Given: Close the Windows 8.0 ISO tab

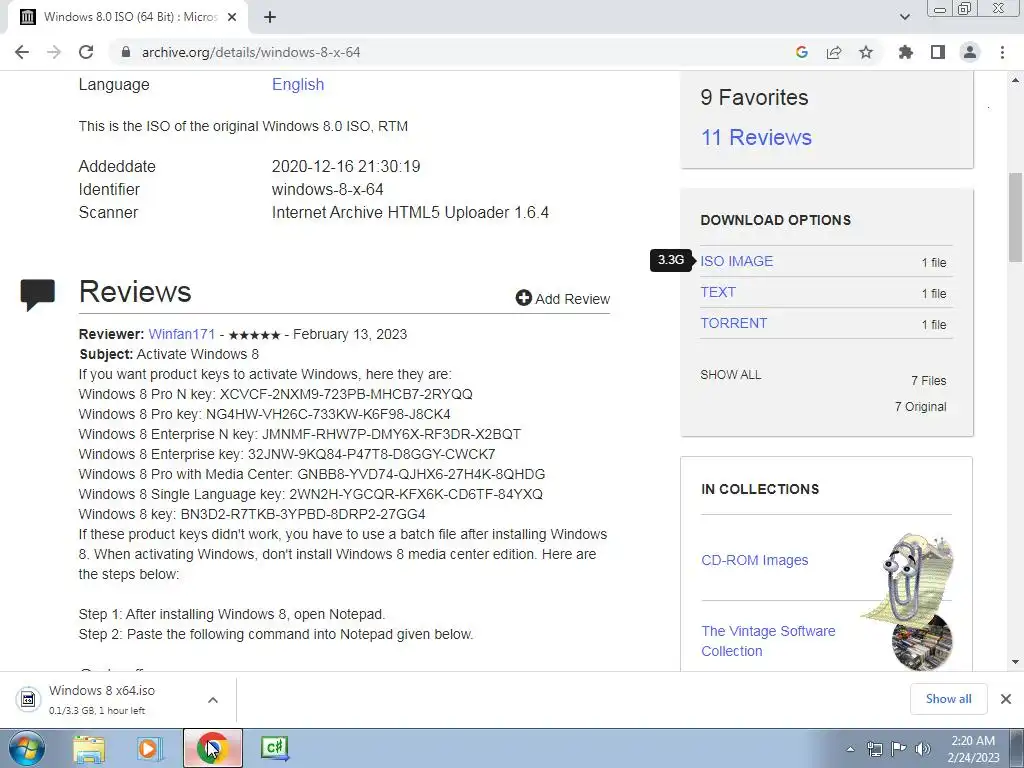Looking at the screenshot, I should pyautogui.click(x=232, y=17).
